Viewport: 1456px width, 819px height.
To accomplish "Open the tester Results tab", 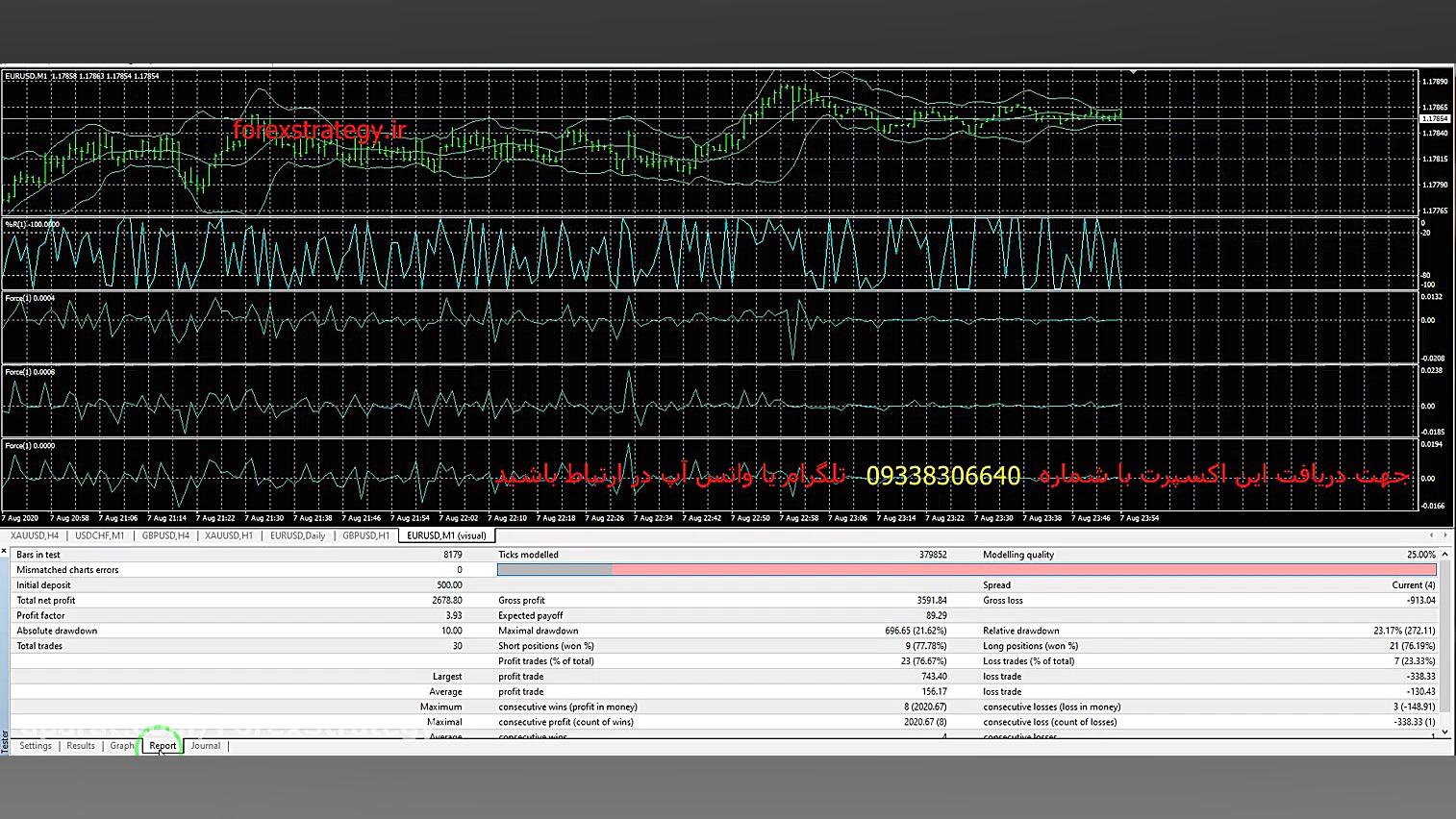I will [x=81, y=746].
